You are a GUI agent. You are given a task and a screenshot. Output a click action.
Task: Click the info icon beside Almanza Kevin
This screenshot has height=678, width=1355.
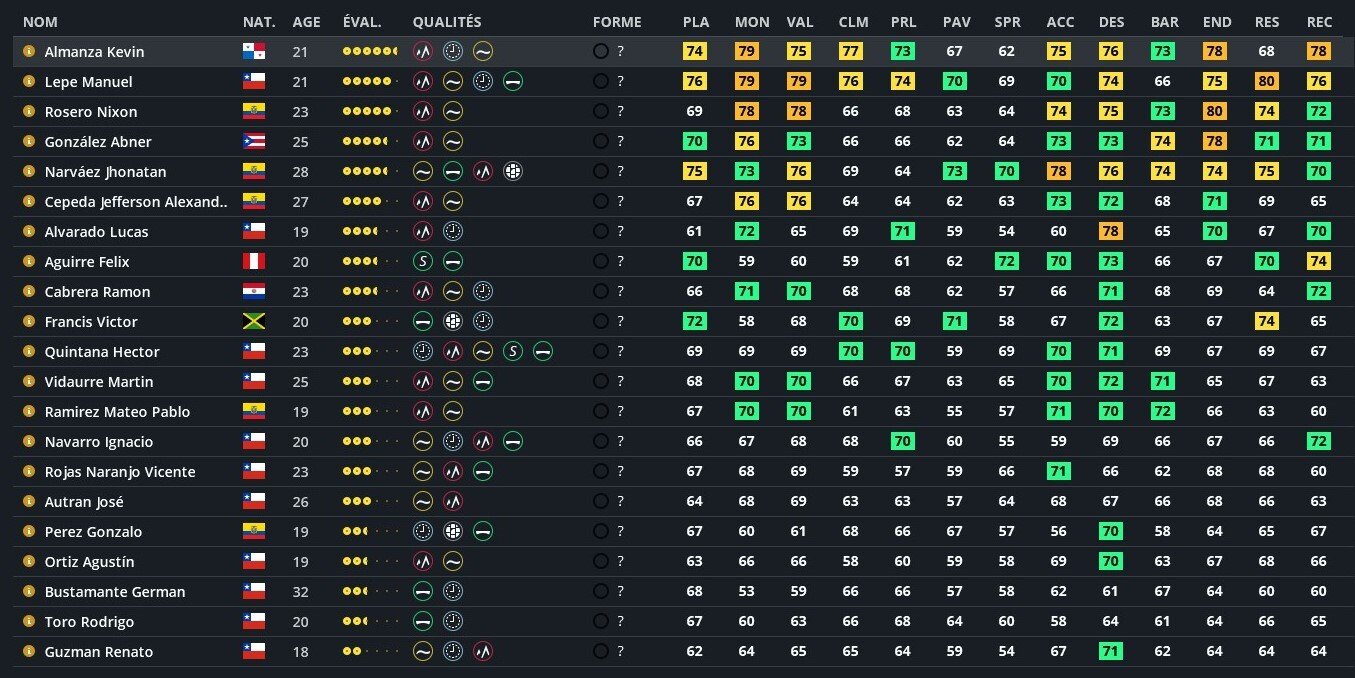(29, 52)
